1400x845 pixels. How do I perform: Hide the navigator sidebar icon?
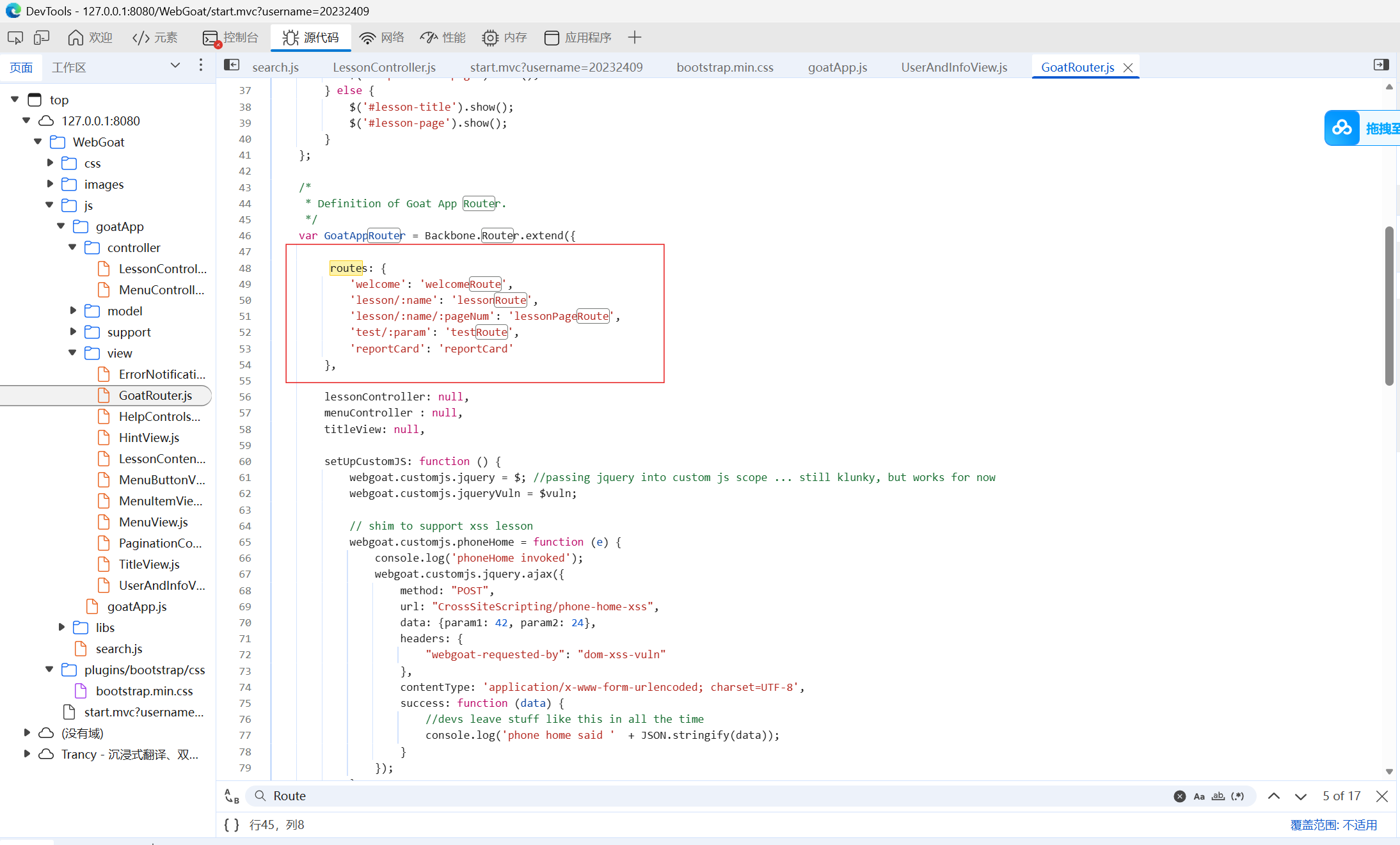point(232,65)
